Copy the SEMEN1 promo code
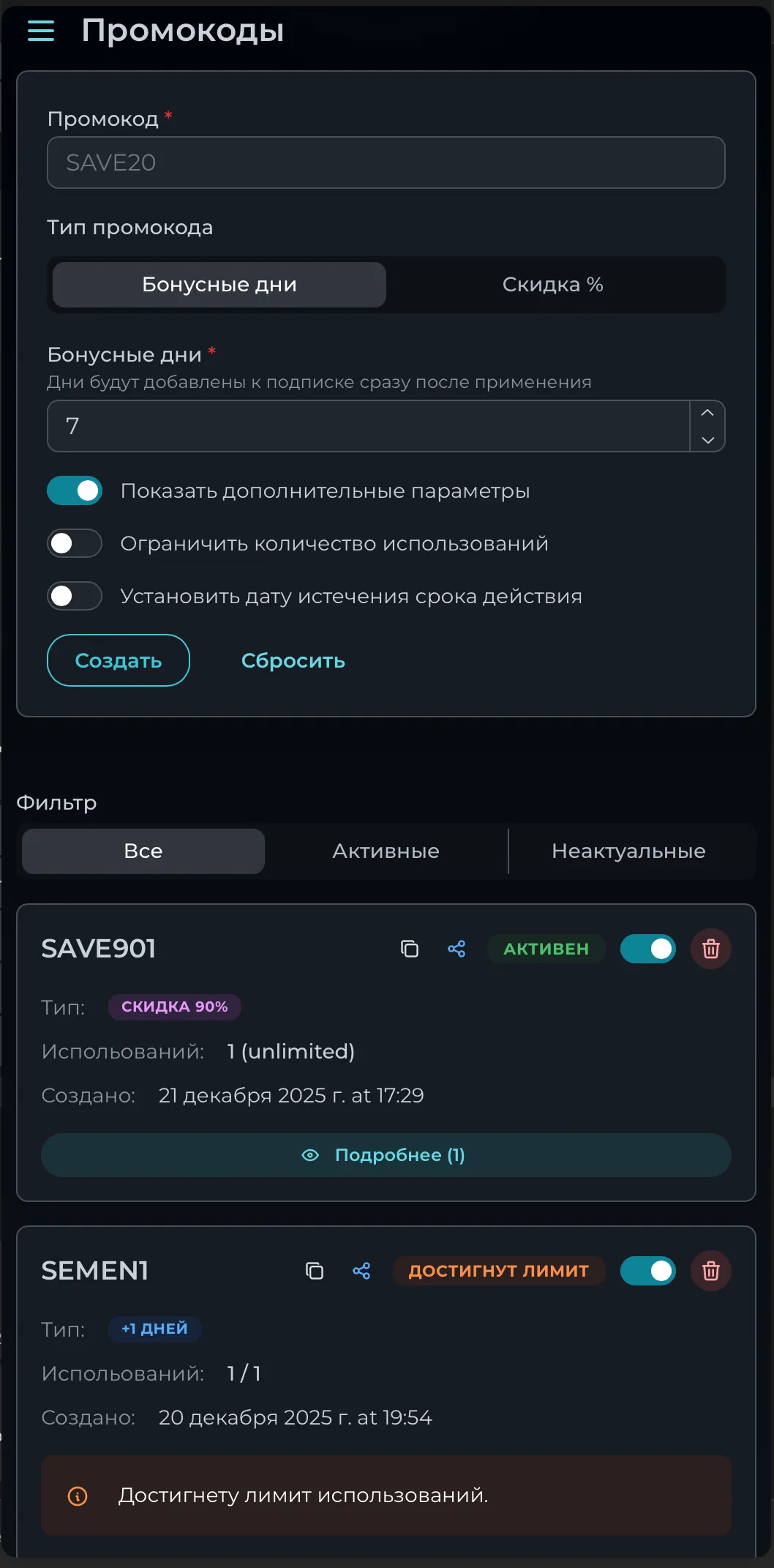 pos(315,1272)
